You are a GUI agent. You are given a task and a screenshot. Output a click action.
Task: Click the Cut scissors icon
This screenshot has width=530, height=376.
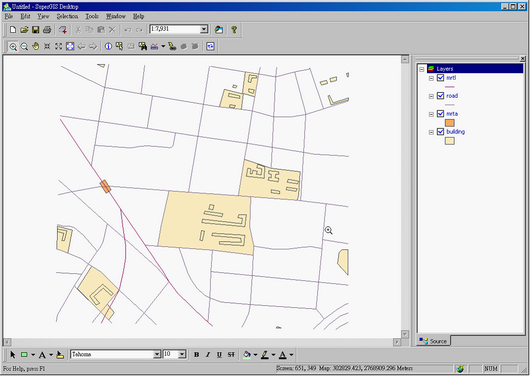click(x=78, y=30)
